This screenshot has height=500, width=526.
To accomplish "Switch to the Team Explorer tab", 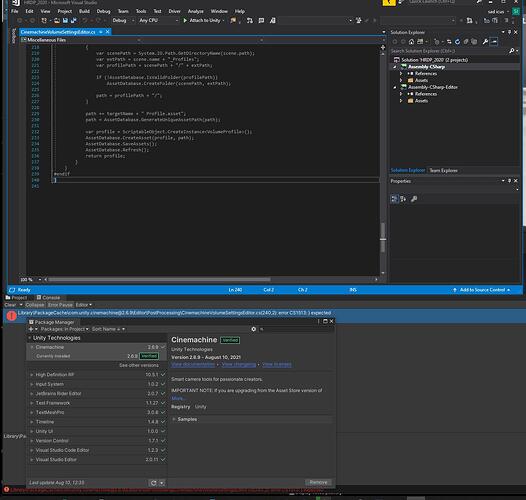I will point(443,170).
